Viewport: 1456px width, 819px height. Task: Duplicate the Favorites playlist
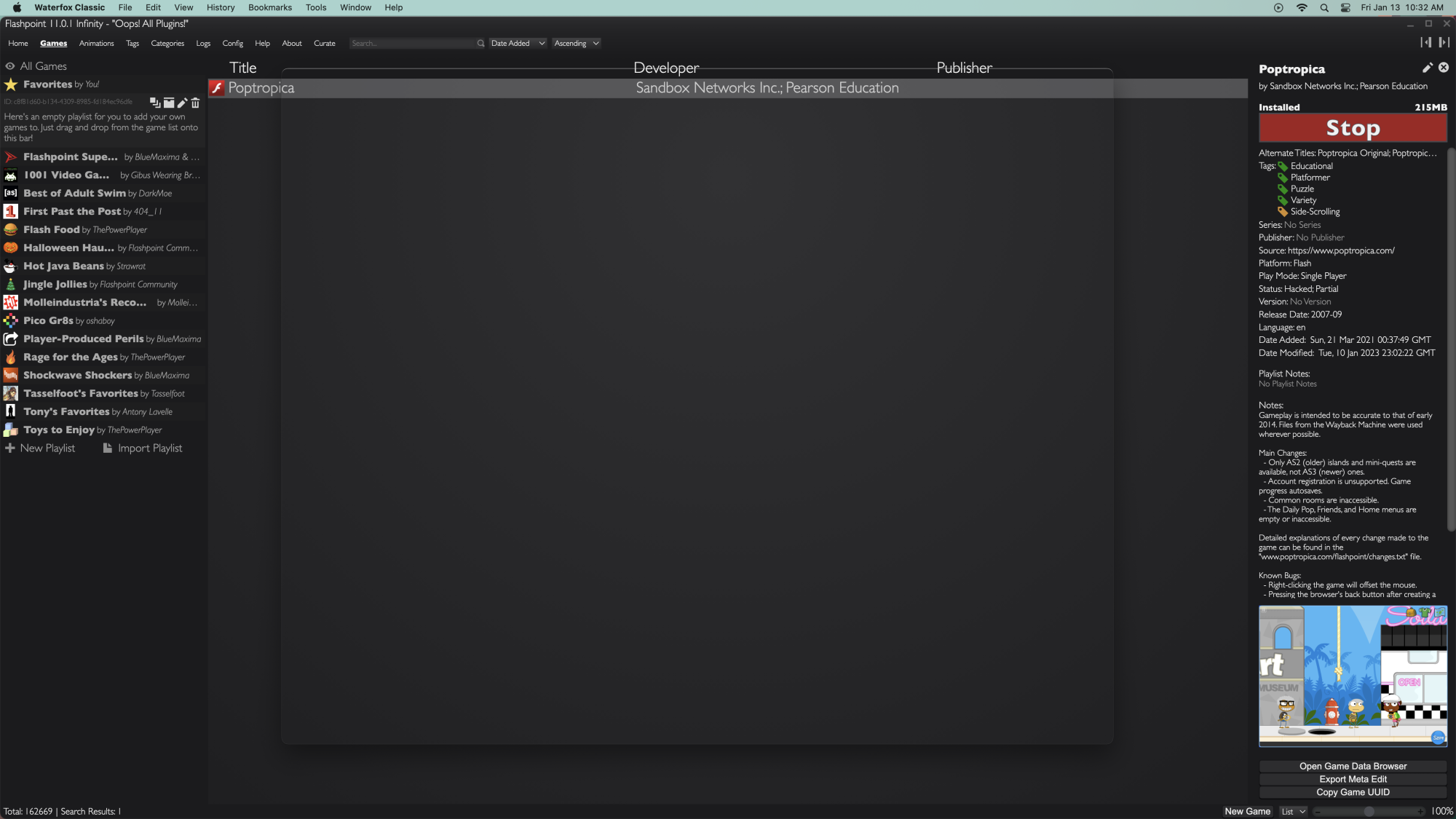154,103
